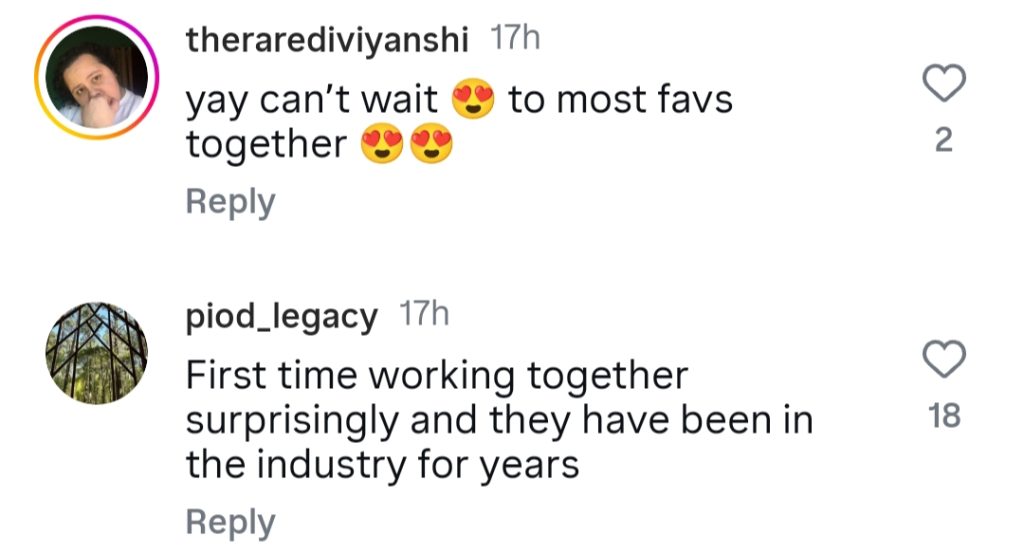This screenshot has width=1024, height=554.
Task: Reply to the 'yay can't wait' comment
Action: pos(230,202)
